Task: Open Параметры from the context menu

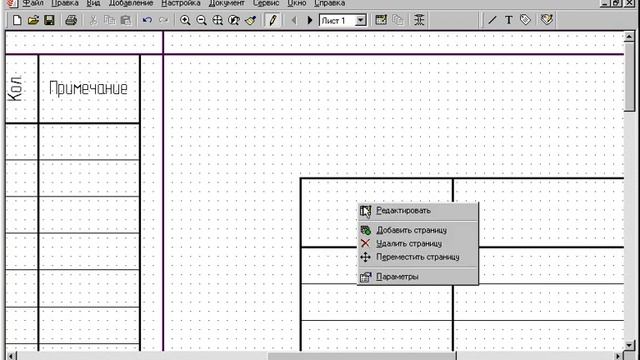Action: click(x=418, y=277)
